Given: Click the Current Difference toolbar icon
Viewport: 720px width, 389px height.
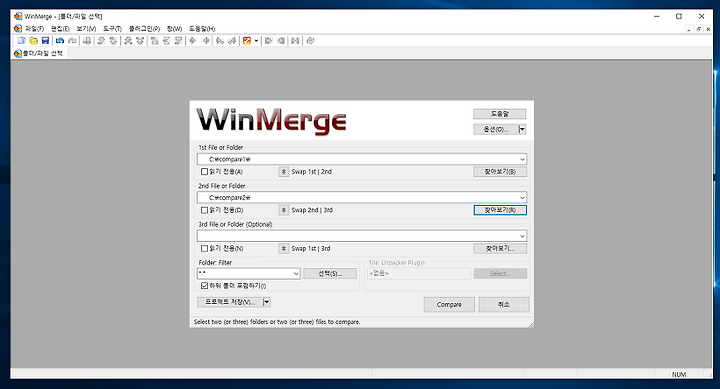Looking at the screenshot, I should 166,41.
